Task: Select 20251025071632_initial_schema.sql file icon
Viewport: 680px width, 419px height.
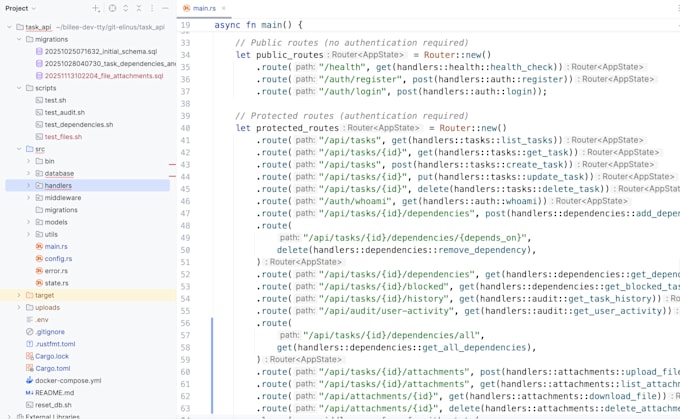Action: [39, 51]
